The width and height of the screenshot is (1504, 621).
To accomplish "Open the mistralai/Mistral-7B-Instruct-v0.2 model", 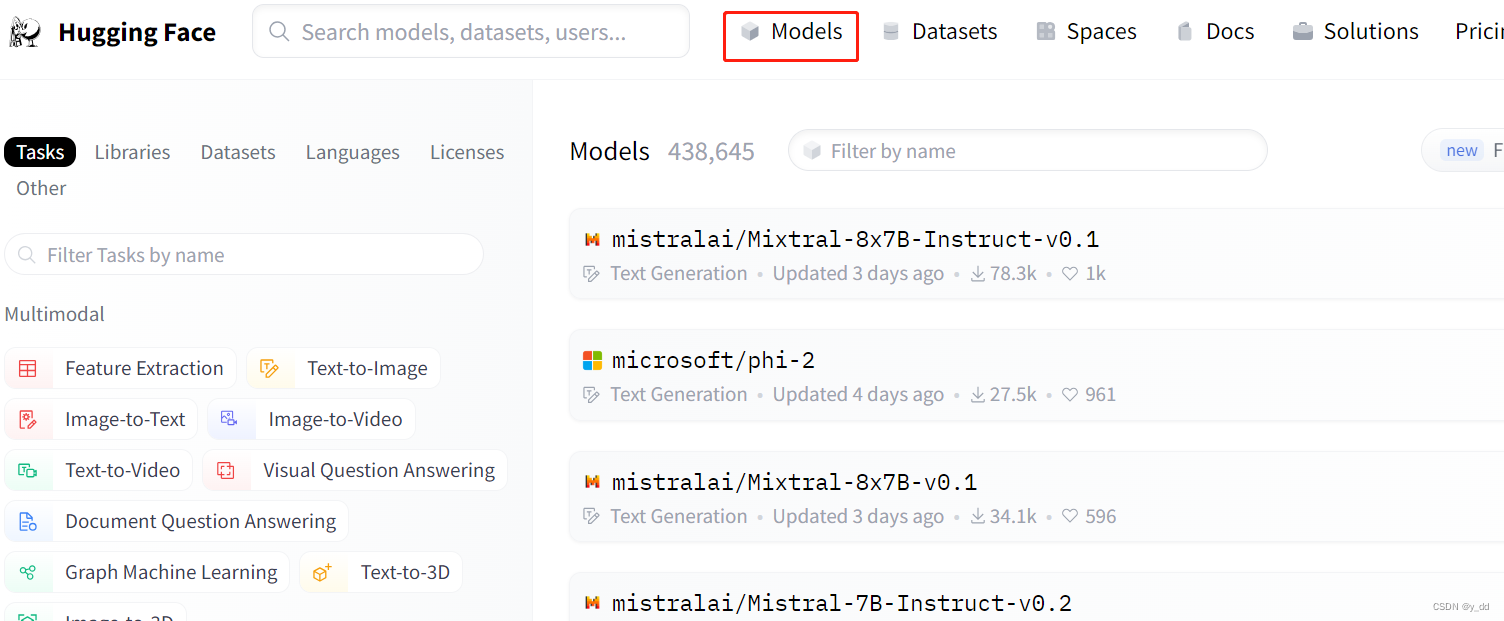I will 842,603.
